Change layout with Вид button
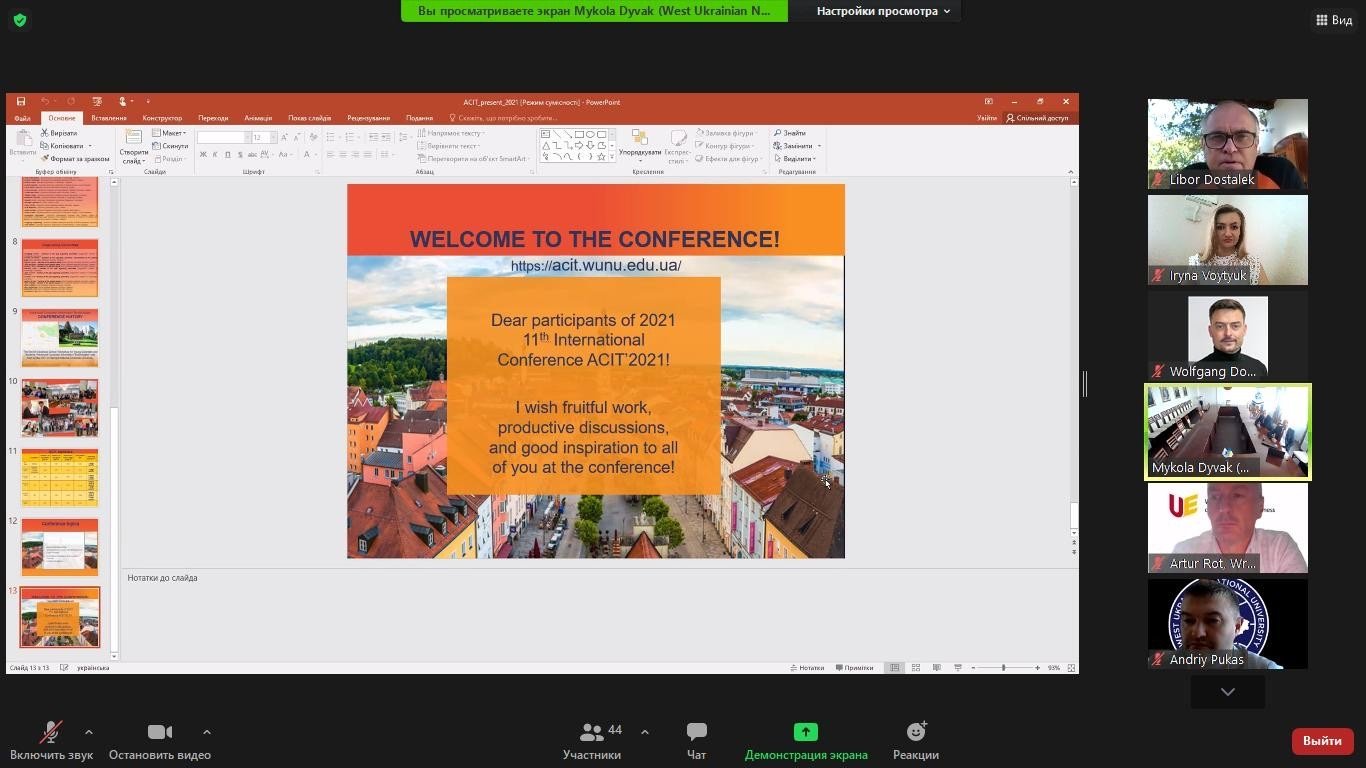This screenshot has height=768, width=1366. coord(1334,20)
